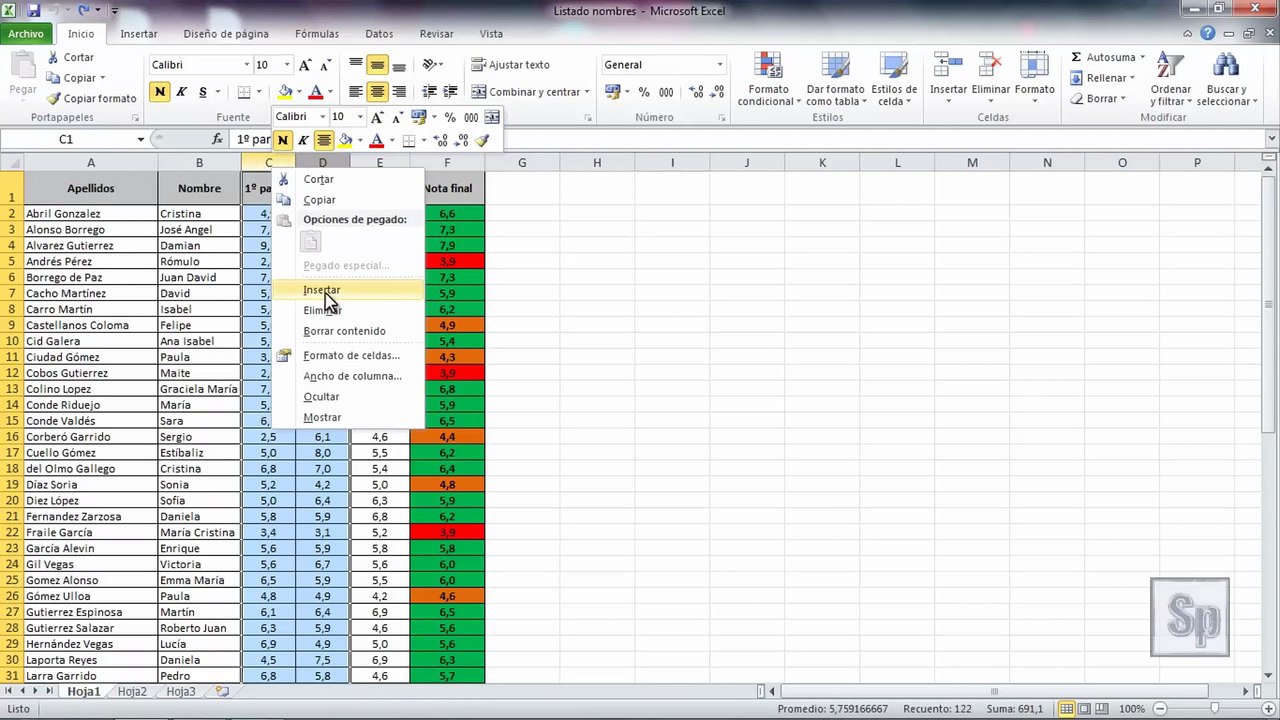1280x720 pixels.
Task: Align text left in ribbon
Action: 356,92
